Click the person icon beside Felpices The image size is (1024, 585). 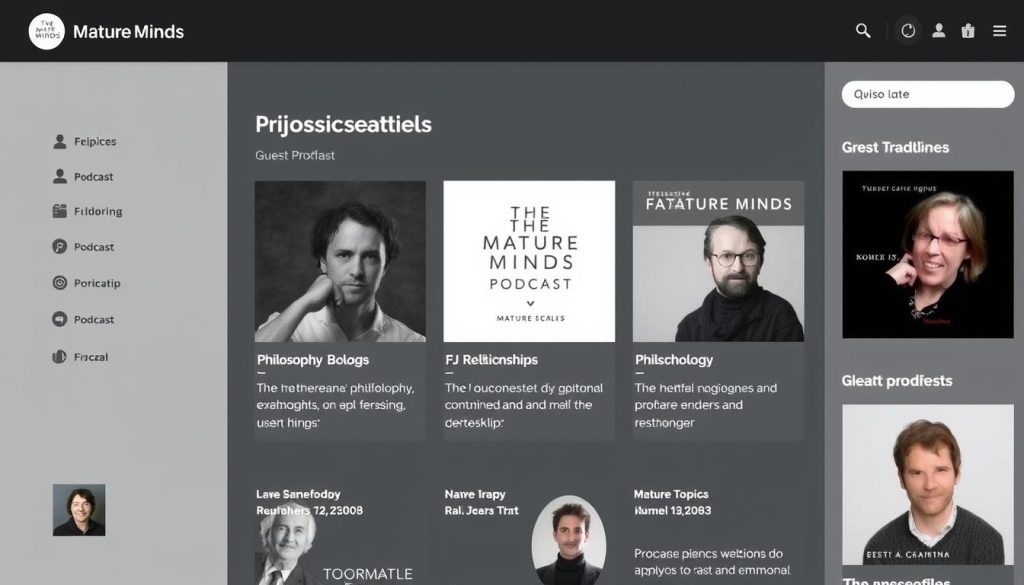point(59,142)
